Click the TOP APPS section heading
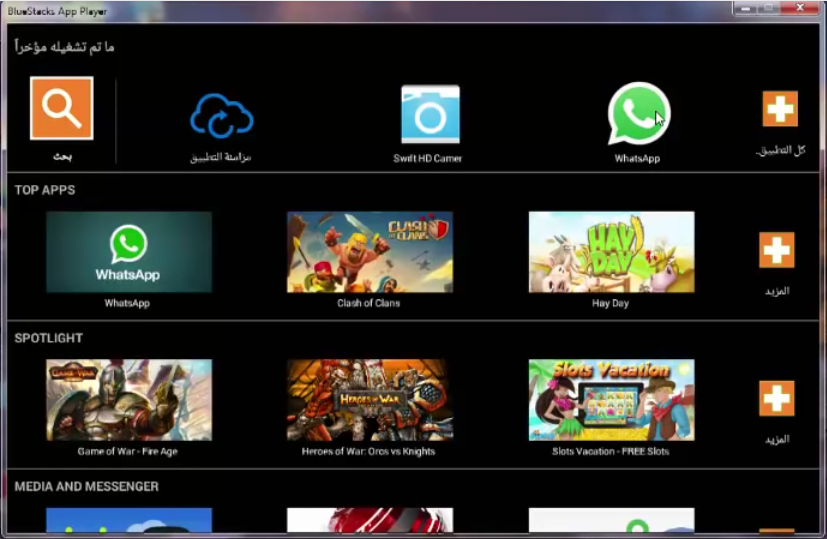The width and height of the screenshot is (827, 539). pyautogui.click(x=45, y=190)
